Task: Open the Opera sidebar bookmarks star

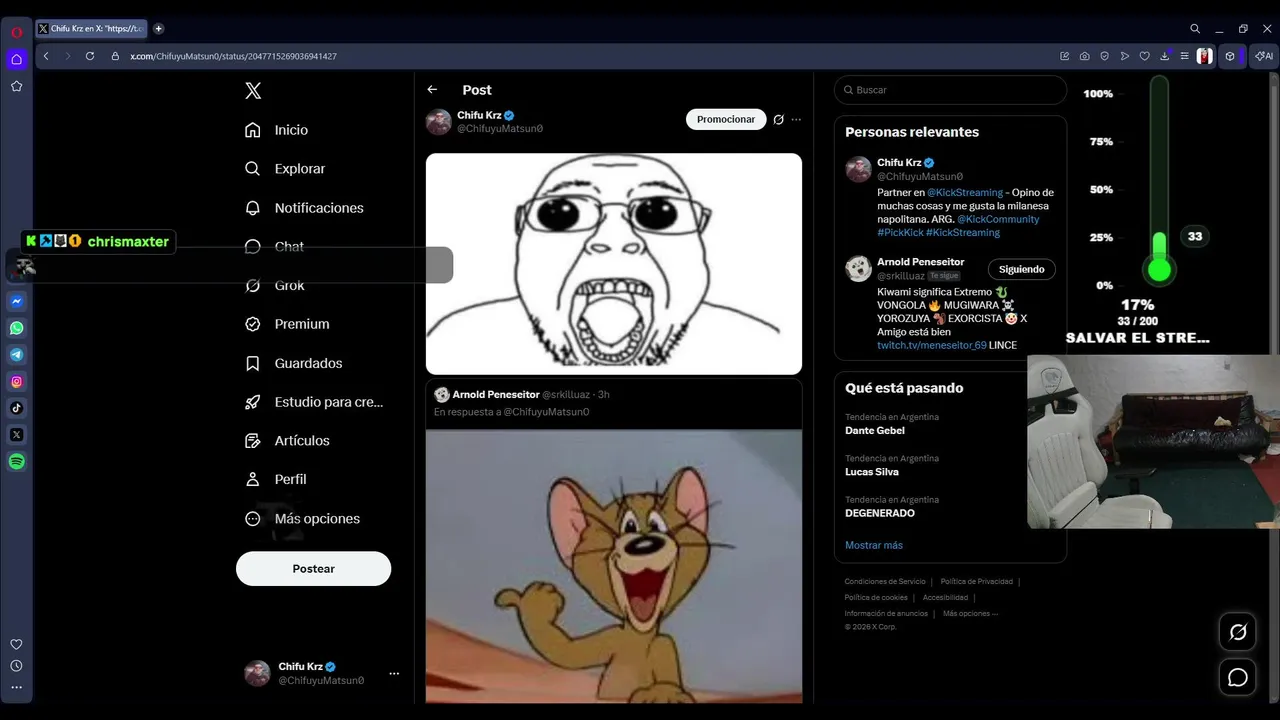Action: (17, 86)
